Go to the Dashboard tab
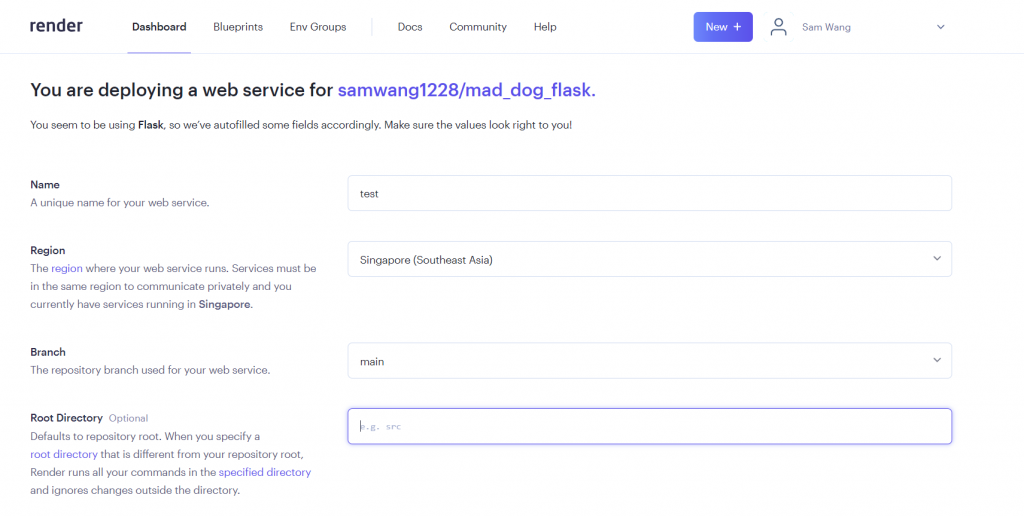The width and height of the screenshot is (1024, 516). (x=159, y=27)
